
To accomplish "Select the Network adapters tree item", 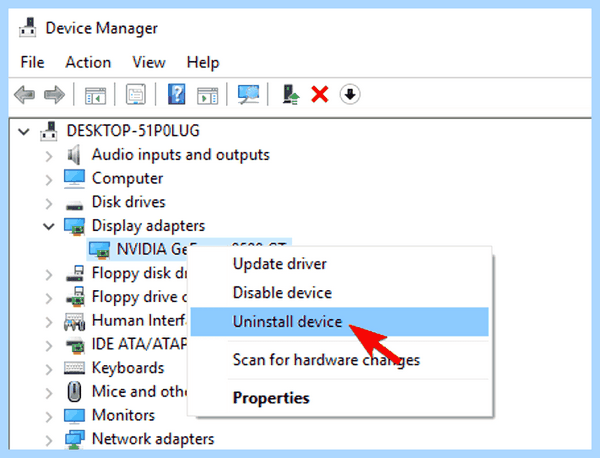I will click(153, 439).
